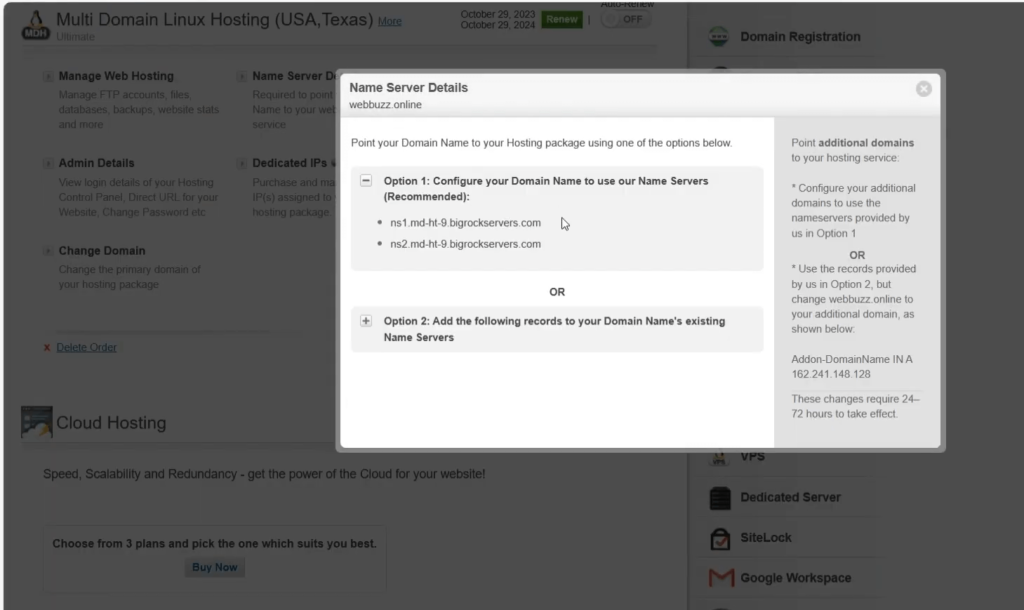Open SiteLock in sidebar
The height and width of the screenshot is (610, 1024).
765,538
